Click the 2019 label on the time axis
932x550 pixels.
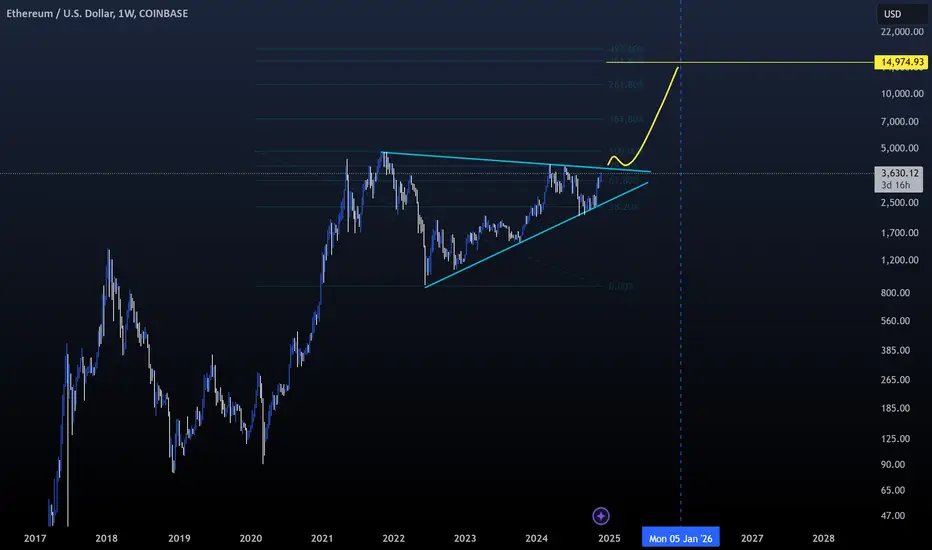179,538
